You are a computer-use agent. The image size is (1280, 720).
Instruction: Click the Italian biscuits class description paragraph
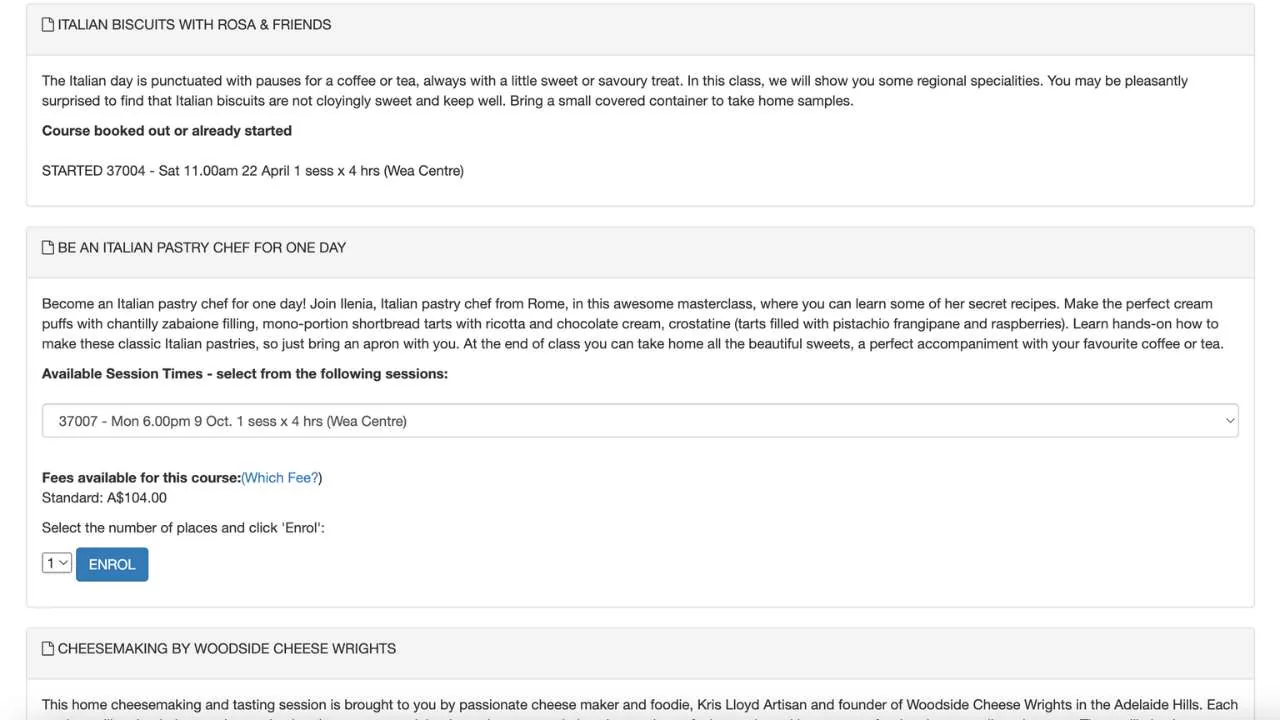615,90
